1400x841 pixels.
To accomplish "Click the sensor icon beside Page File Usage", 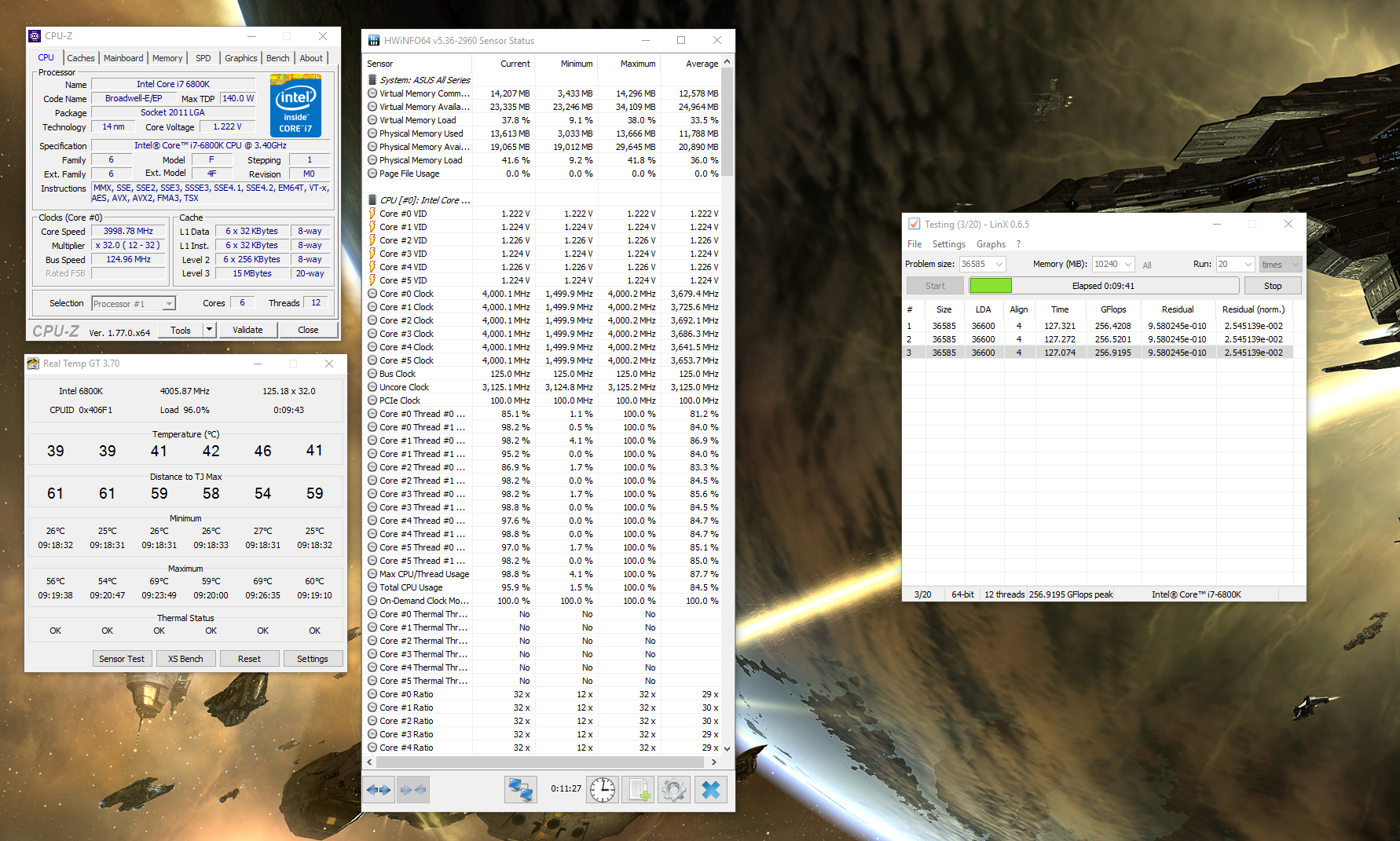I will 372,174.
